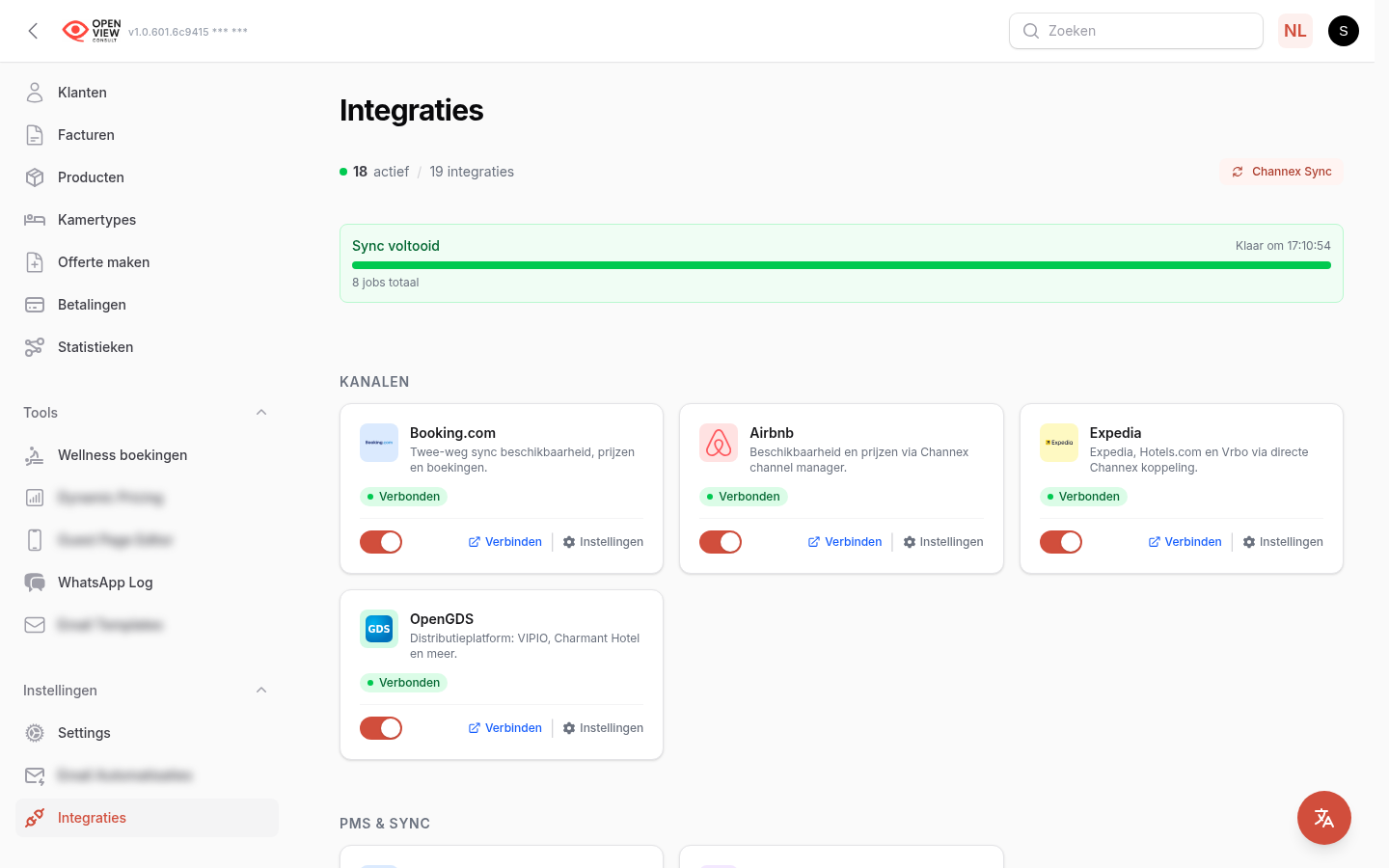Click the WhatsApp Log chat icon
Viewport: 1389px width, 868px height.
tap(35, 583)
